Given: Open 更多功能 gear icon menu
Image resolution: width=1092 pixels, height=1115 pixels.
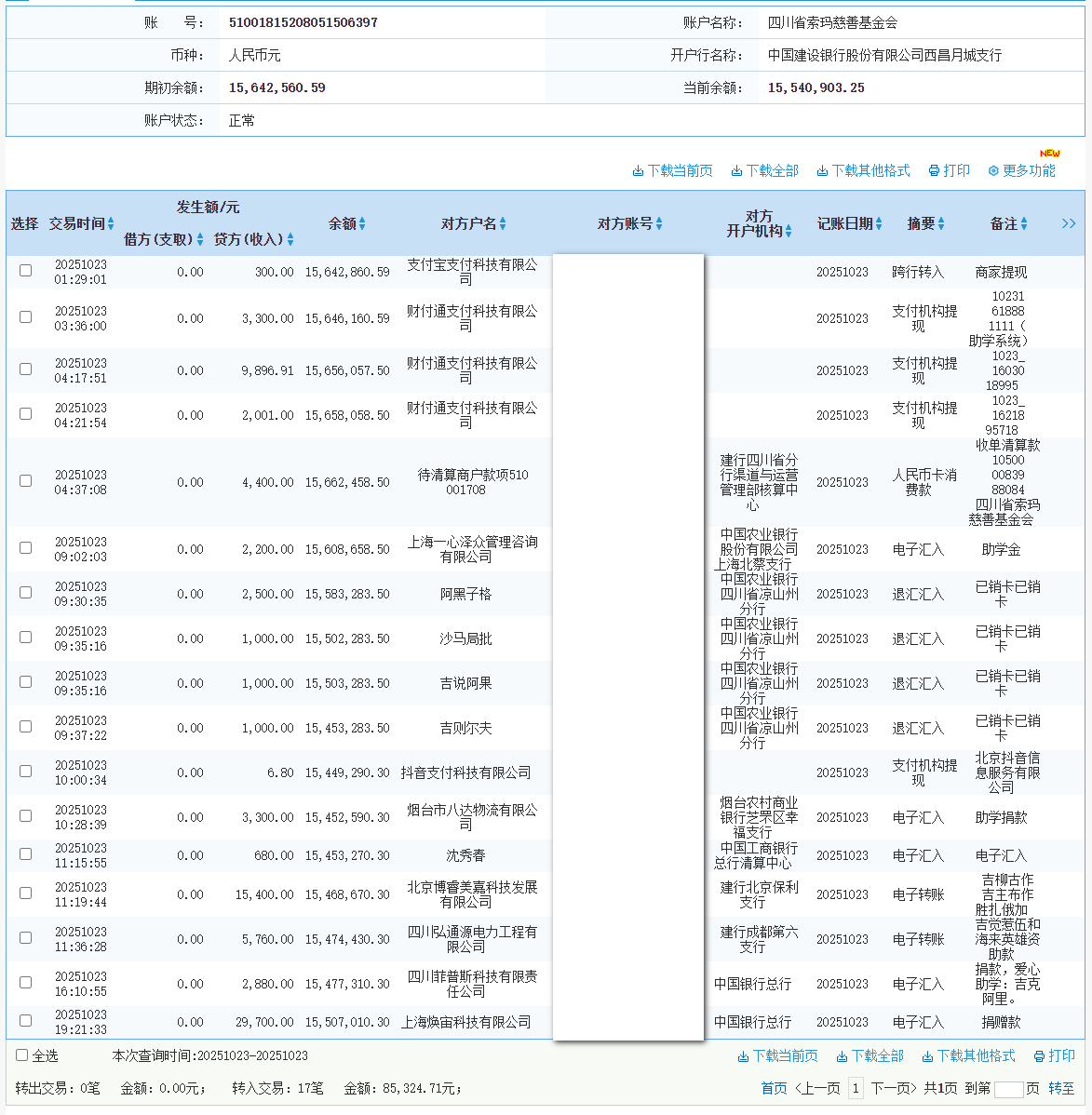Looking at the screenshot, I should point(993,171).
